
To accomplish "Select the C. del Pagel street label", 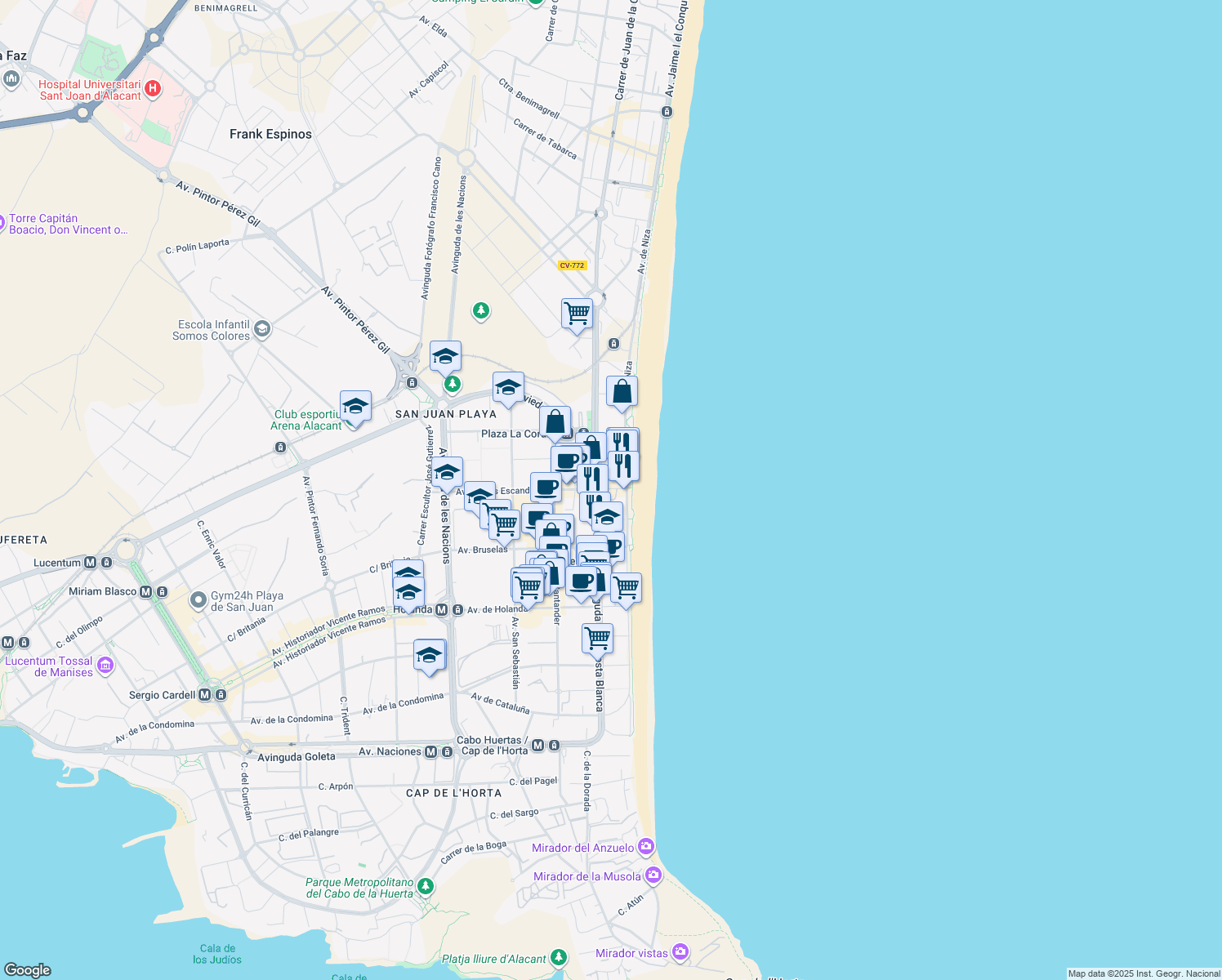I will point(533,782).
